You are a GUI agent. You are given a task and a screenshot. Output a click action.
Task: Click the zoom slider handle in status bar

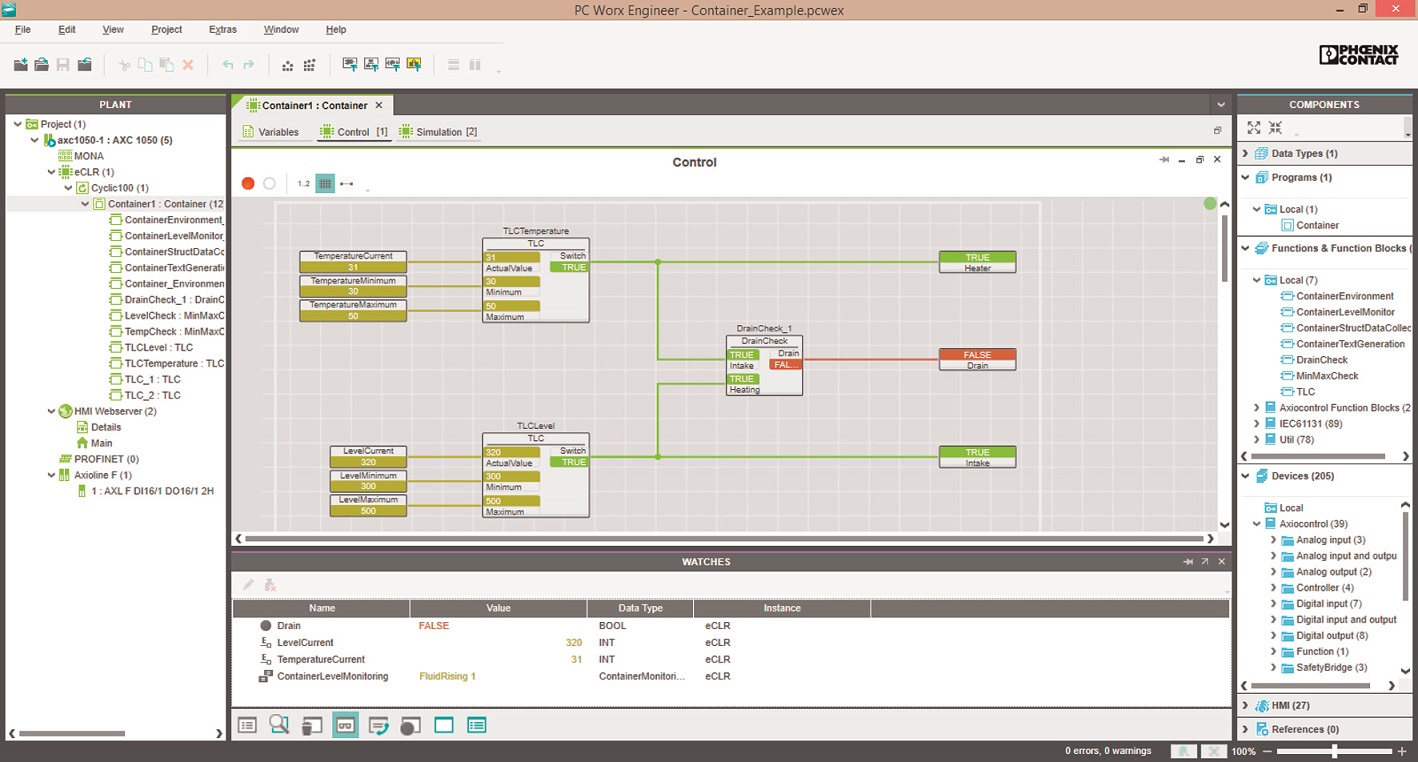tap(1334, 751)
